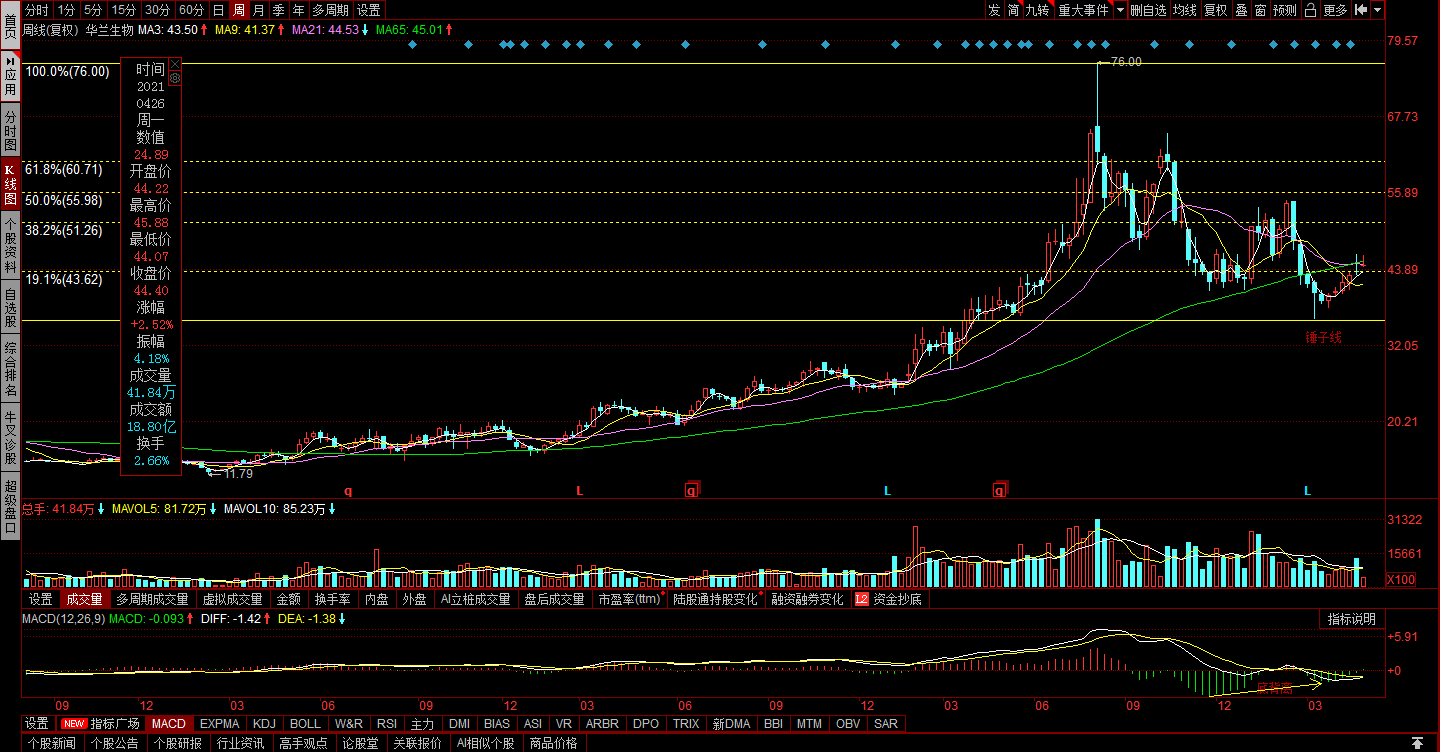Click the 叠 overlay button
1440x752 pixels.
[x=1241, y=10]
